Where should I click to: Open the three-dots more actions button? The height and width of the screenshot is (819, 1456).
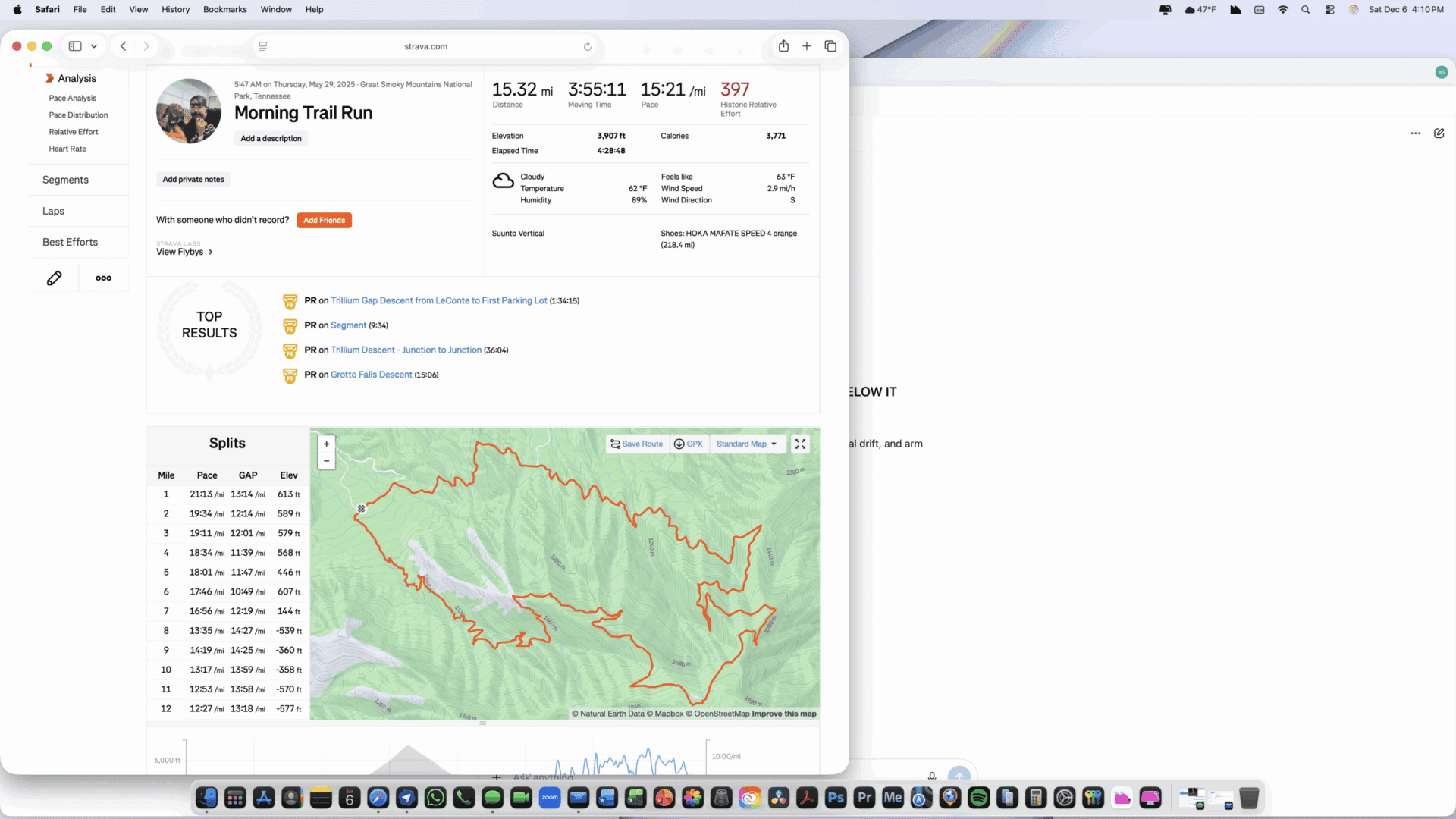tap(104, 278)
